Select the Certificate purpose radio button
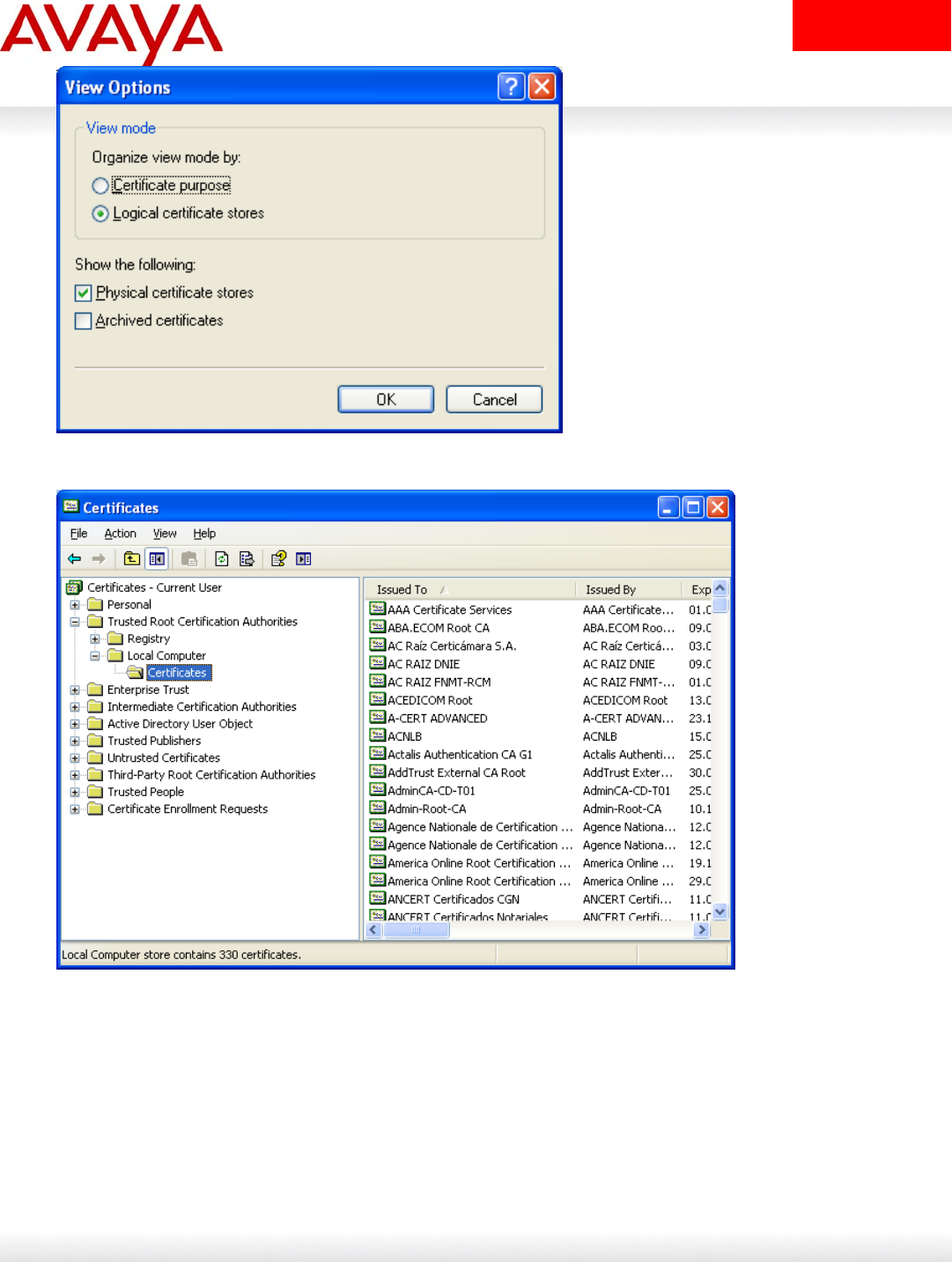 point(100,186)
